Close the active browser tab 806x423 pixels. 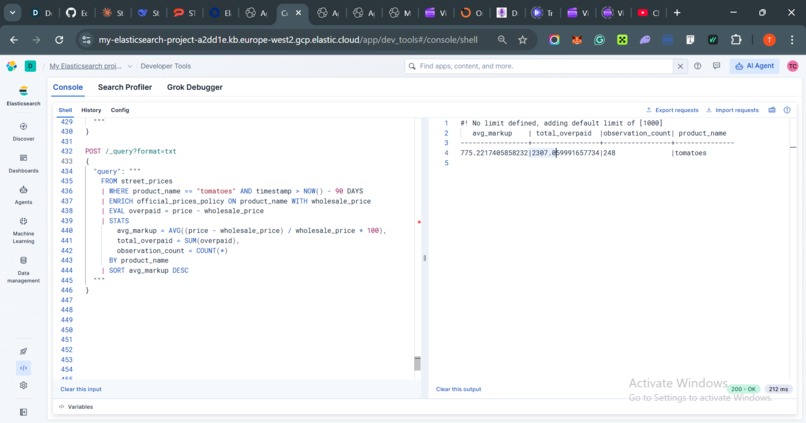(x=298, y=13)
